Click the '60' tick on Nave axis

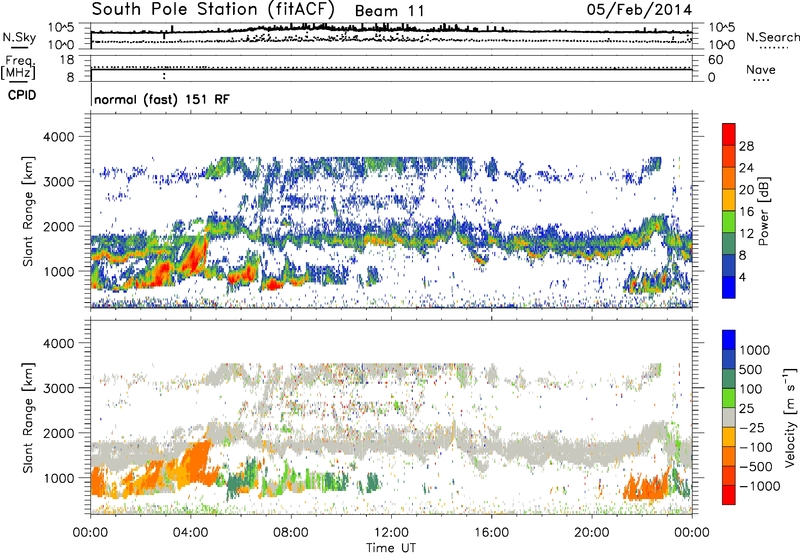(x=715, y=60)
